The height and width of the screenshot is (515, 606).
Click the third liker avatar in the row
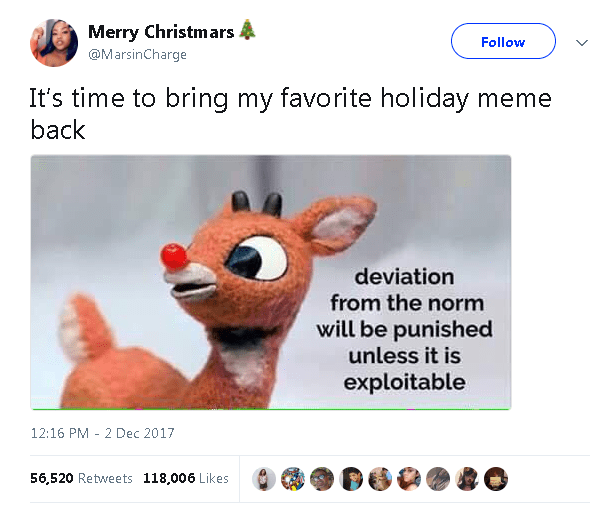coord(322,479)
